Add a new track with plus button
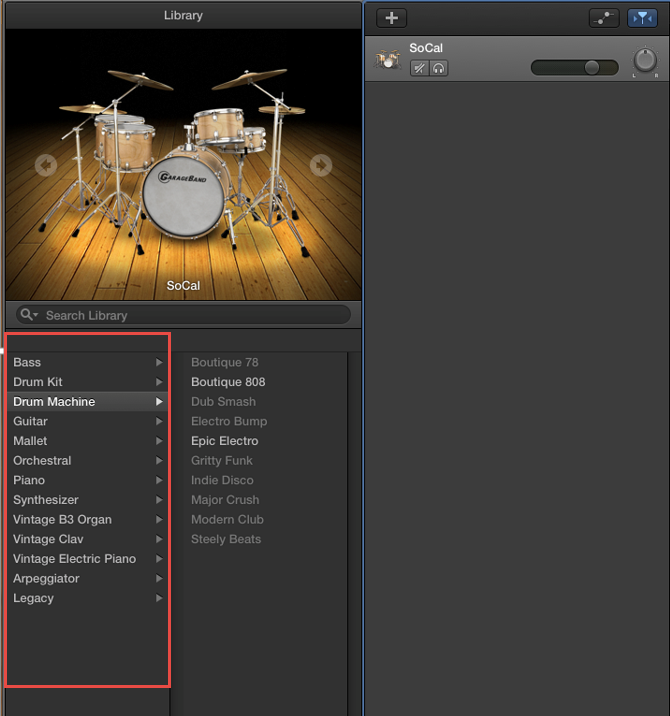Screen dimensions: 670x716 coord(391,18)
